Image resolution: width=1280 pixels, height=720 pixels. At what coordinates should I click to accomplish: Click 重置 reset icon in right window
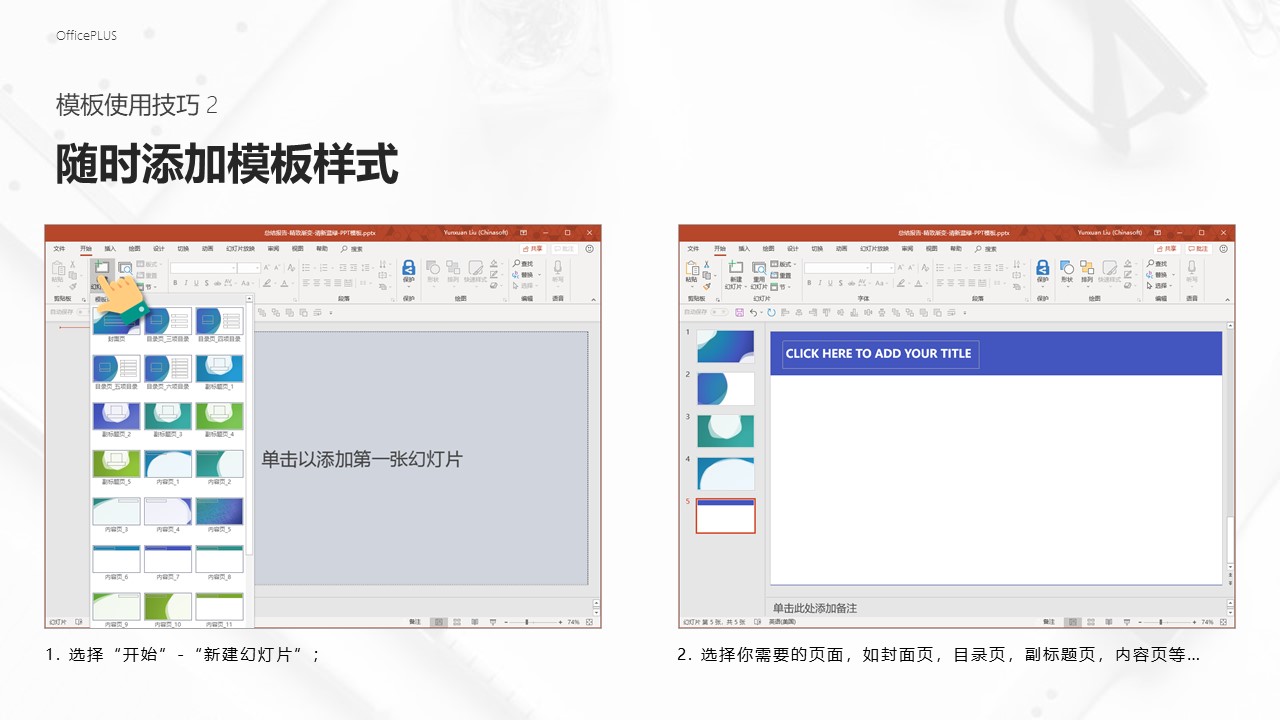tap(774, 275)
